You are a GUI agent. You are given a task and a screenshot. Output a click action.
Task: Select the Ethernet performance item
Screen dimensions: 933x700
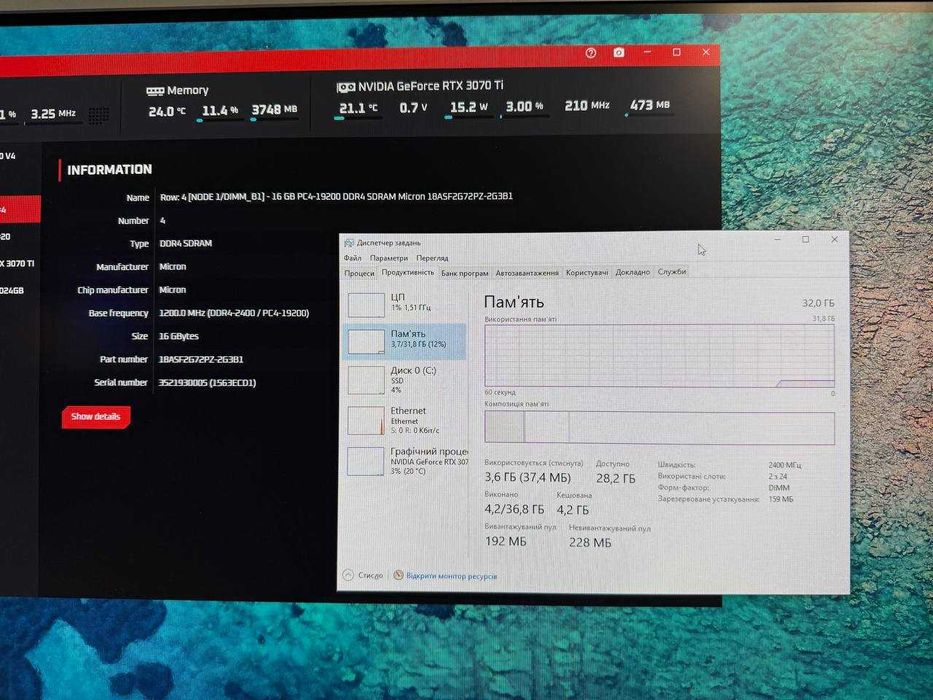pyautogui.click(x=406, y=420)
